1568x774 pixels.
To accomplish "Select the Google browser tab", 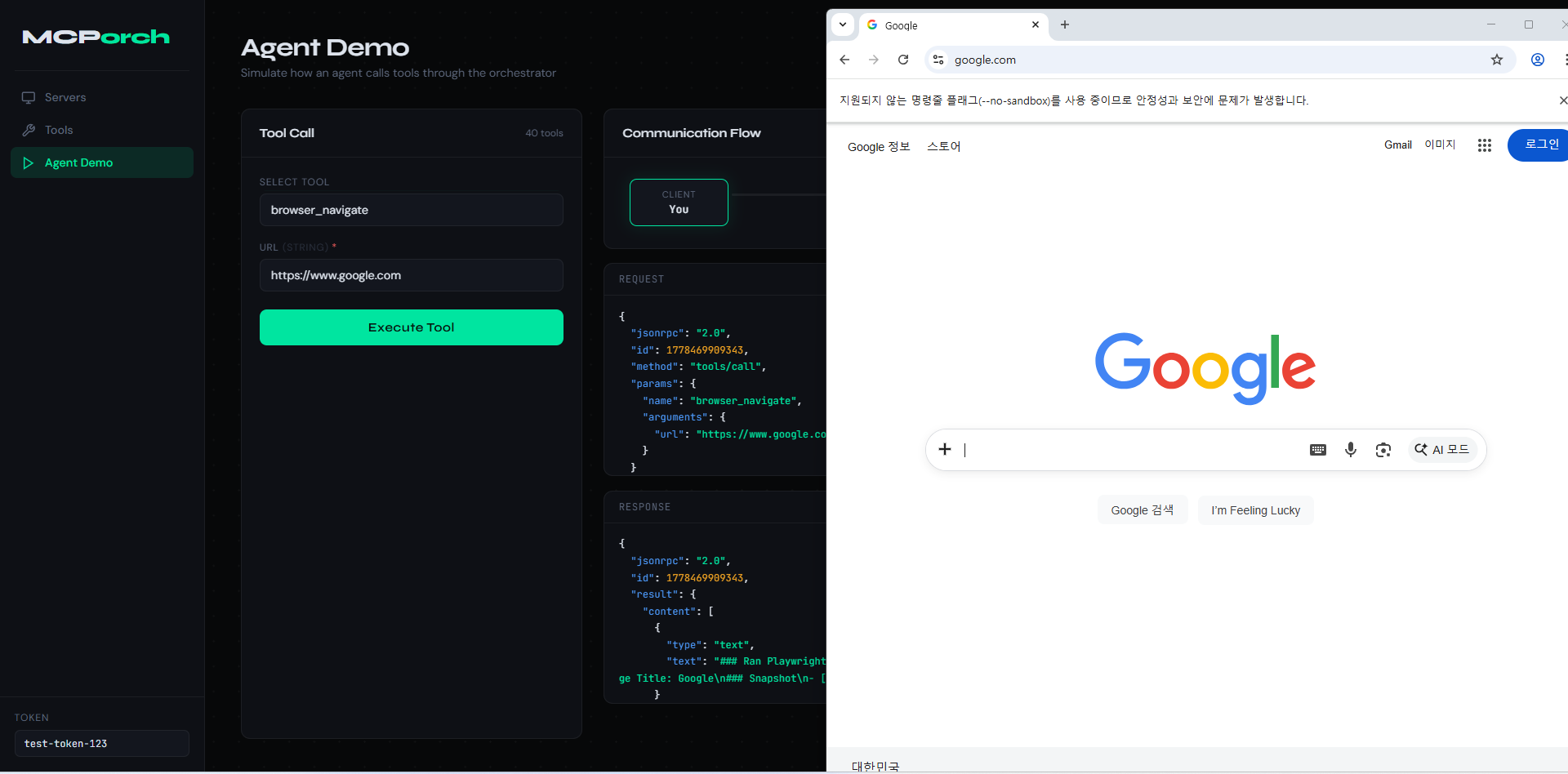I will (x=952, y=25).
